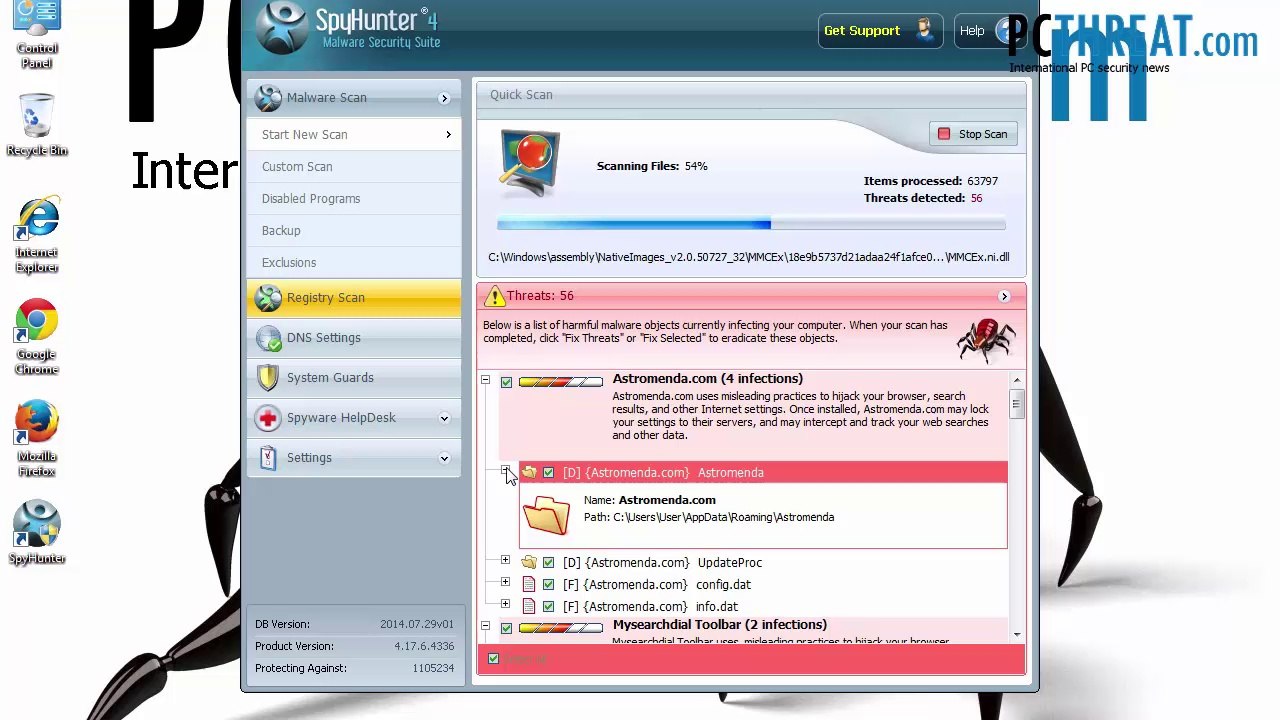
Task: Choose Start New Scan in the sidebar
Action: [x=354, y=135]
